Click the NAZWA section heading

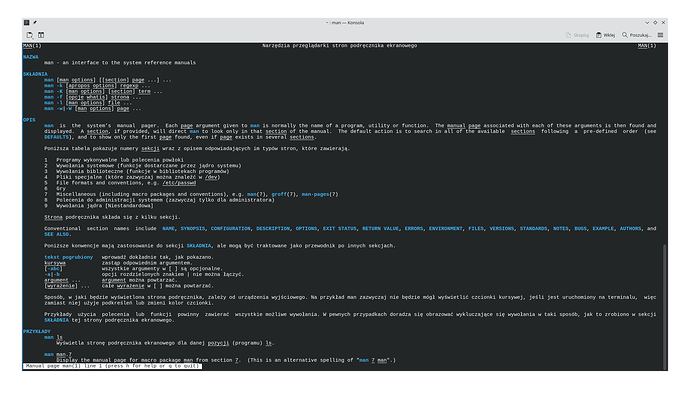click(x=31, y=57)
